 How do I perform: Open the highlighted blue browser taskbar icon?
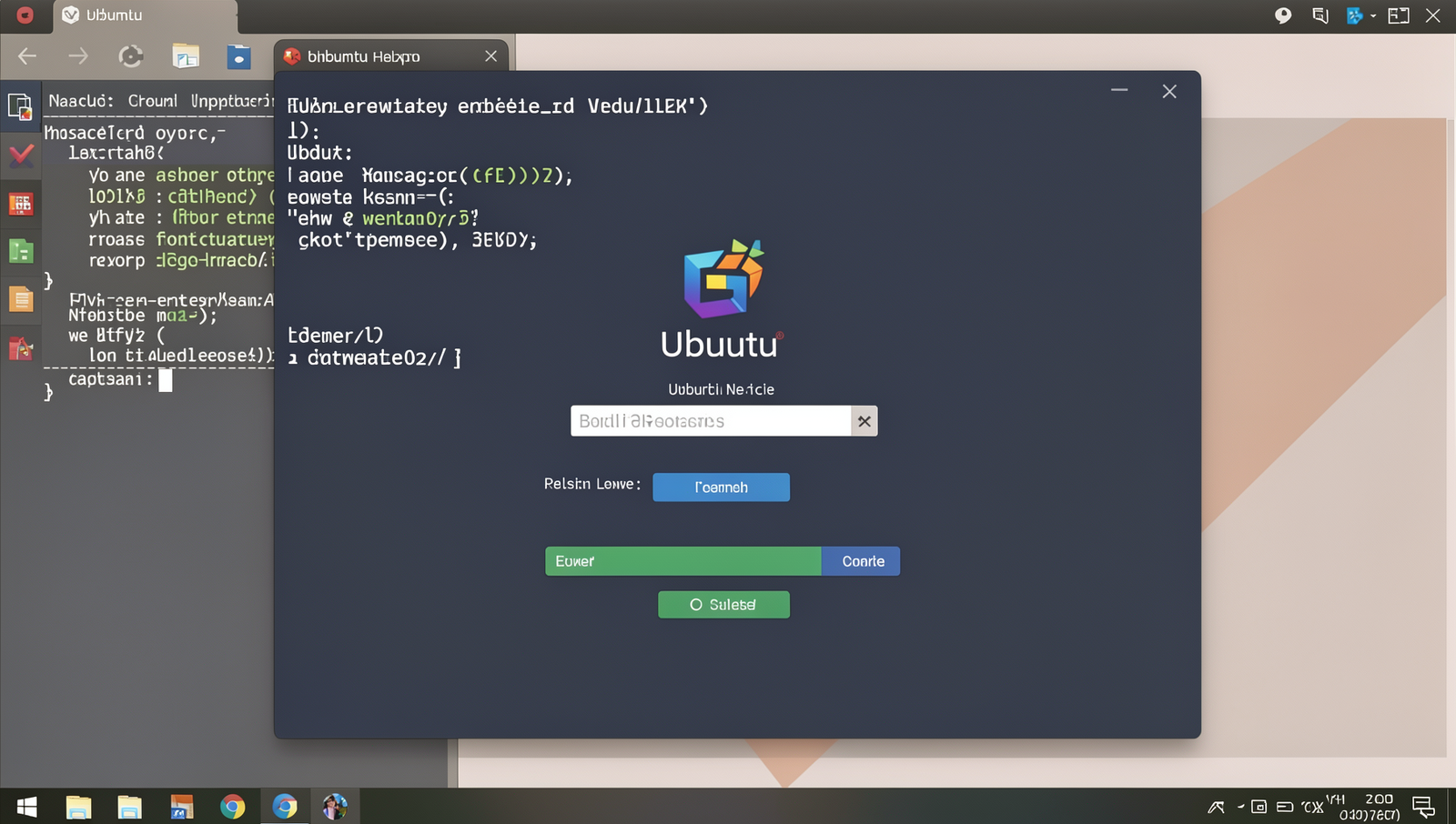click(285, 807)
